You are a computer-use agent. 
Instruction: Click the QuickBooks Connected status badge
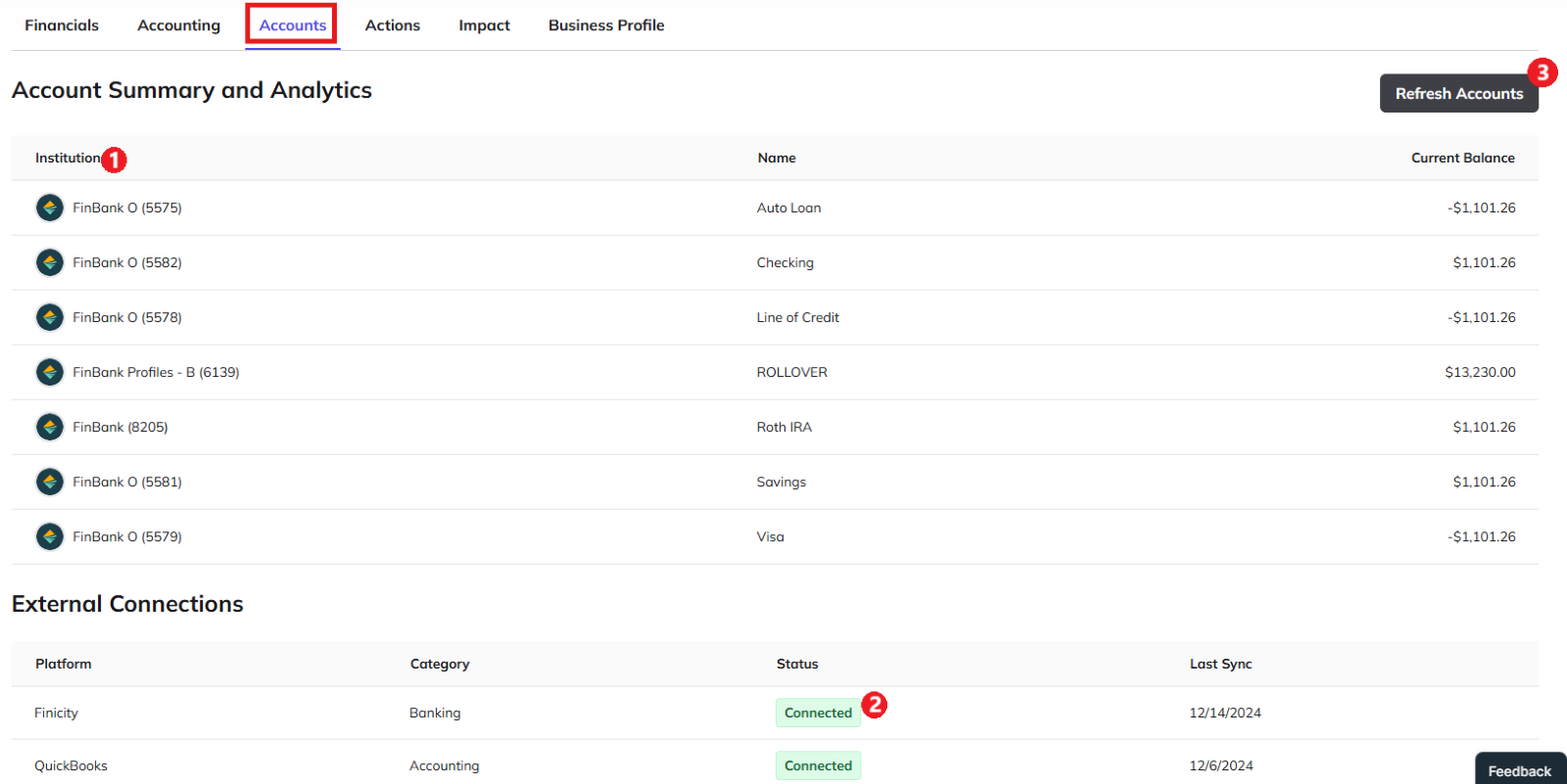(818, 765)
